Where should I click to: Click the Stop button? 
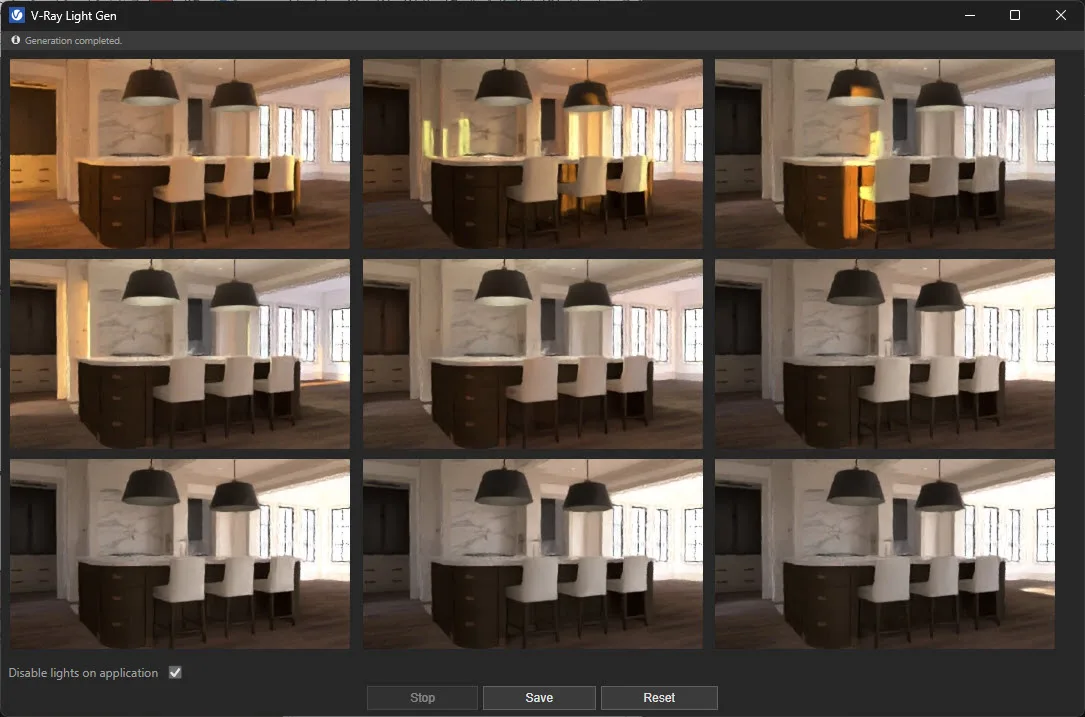tap(421, 697)
